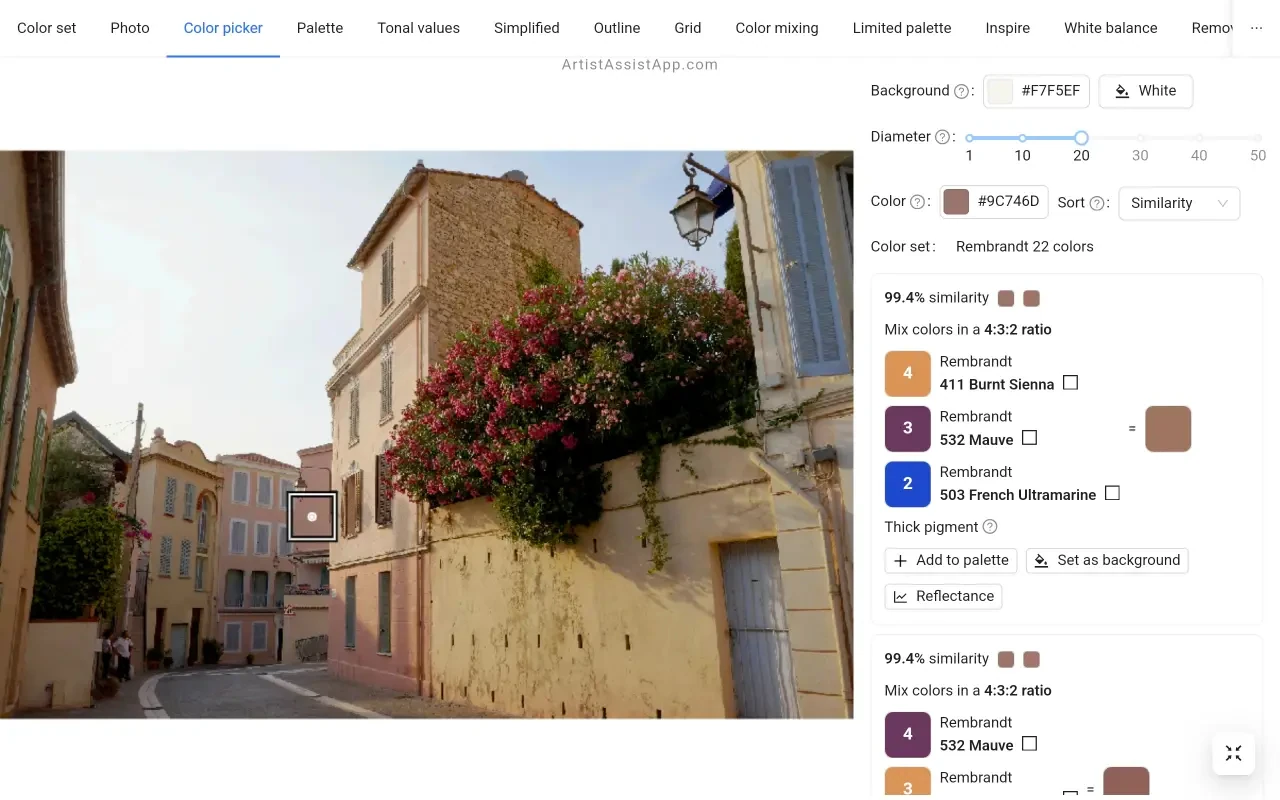Select the Limited palette tab
This screenshot has width=1280, height=800.
[902, 28]
